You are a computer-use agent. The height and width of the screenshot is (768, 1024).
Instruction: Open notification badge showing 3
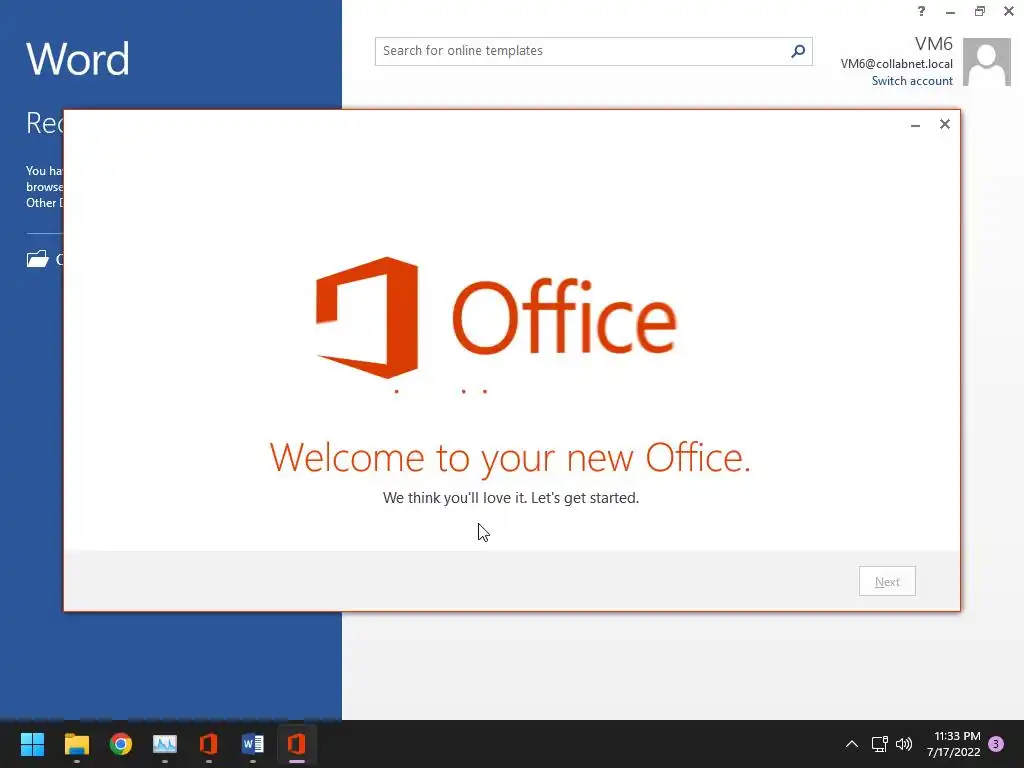[996, 744]
